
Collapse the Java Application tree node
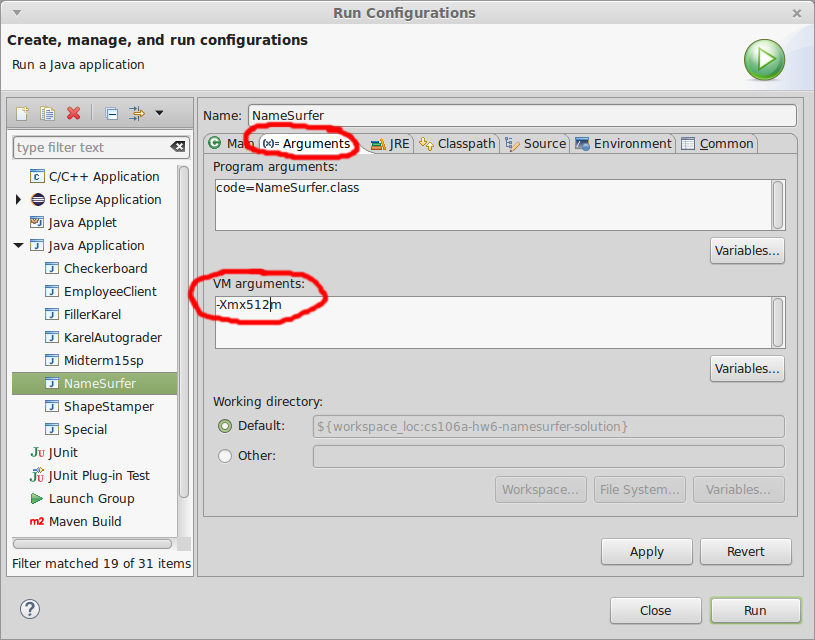(x=19, y=246)
